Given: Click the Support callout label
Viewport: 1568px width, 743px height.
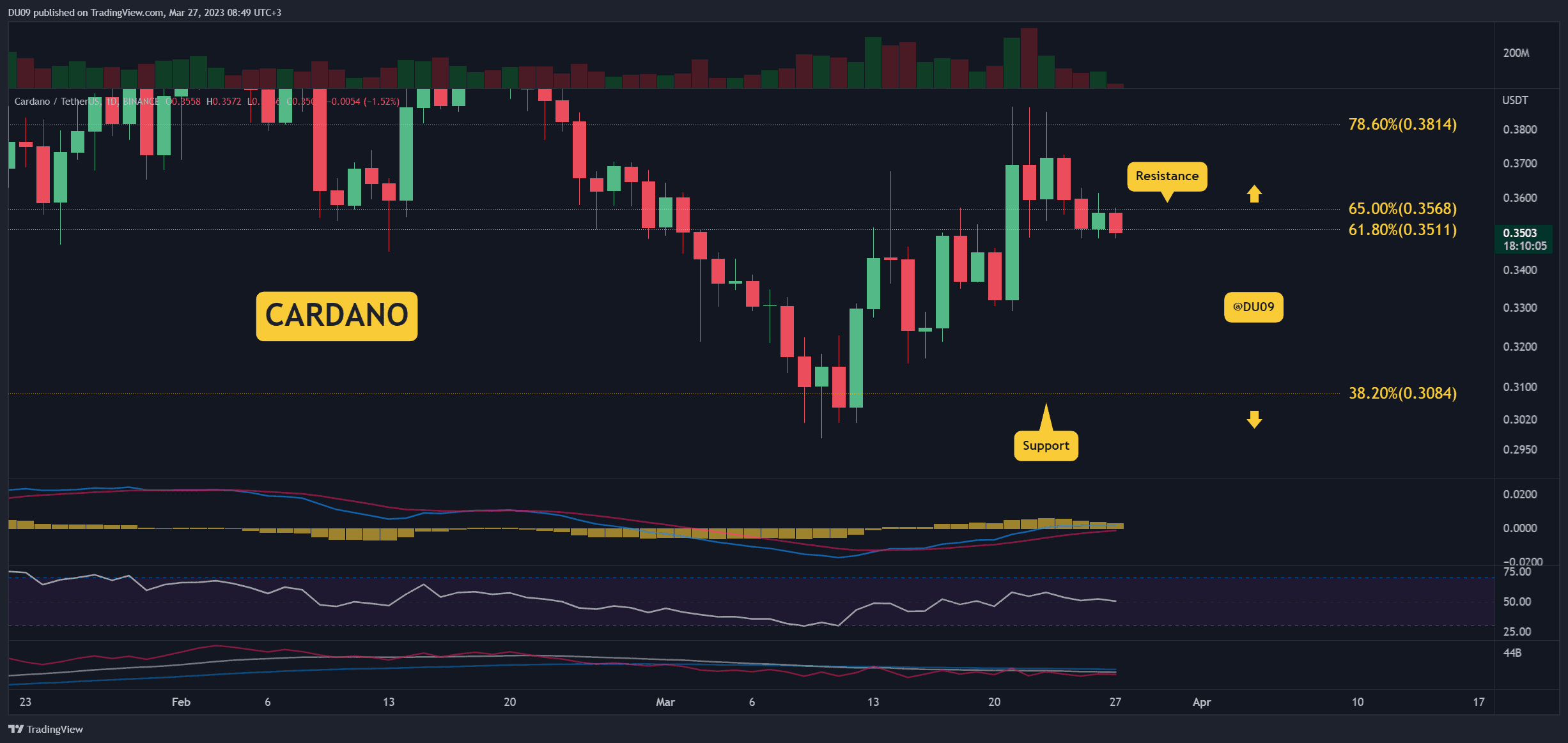Looking at the screenshot, I should point(1046,446).
